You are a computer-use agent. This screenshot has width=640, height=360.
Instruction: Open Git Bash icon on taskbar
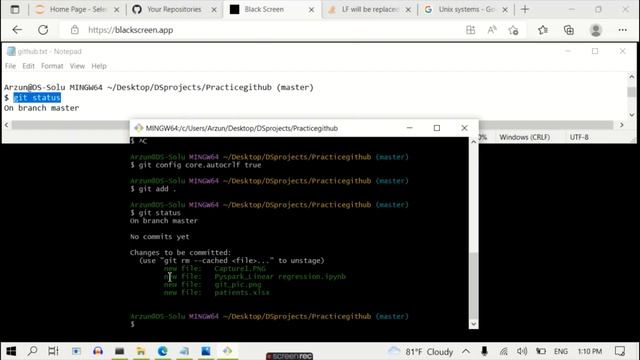click(227, 351)
